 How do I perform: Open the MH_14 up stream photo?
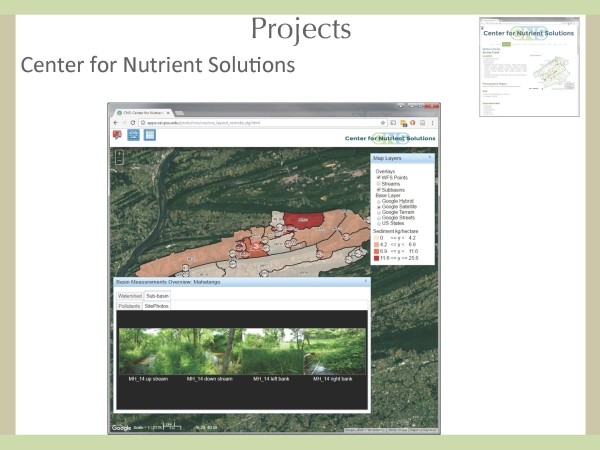tap(150, 351)
